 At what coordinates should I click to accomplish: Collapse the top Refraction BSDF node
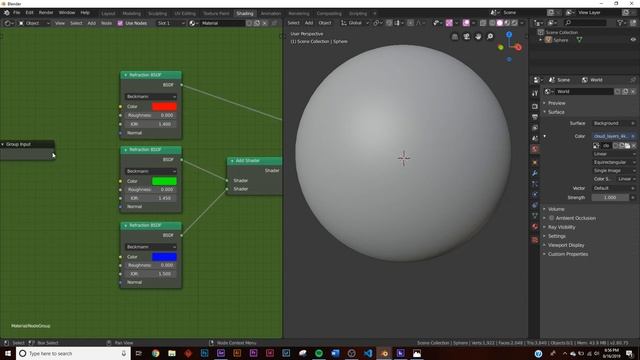pos(125,75)
